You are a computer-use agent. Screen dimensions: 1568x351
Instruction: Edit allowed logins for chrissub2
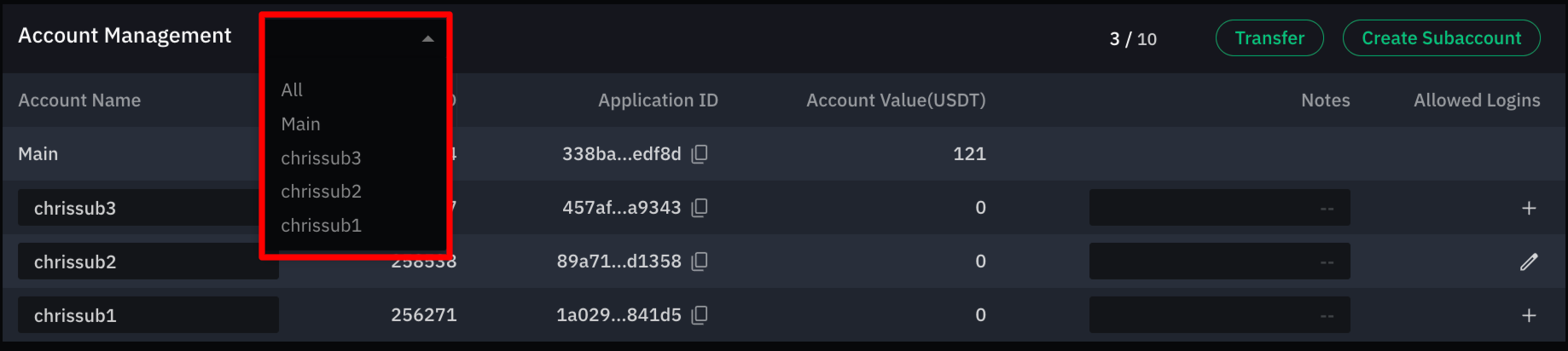(1529, 262)
